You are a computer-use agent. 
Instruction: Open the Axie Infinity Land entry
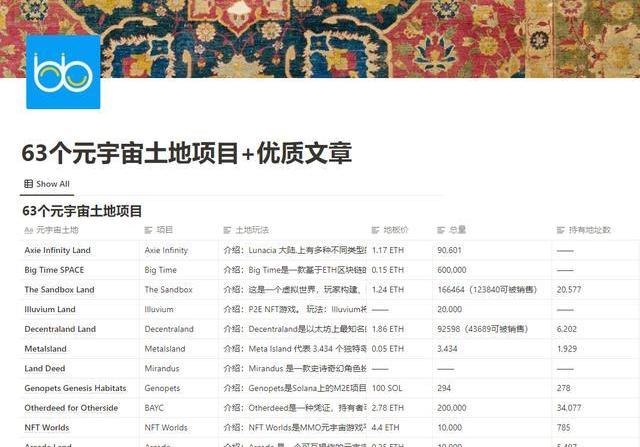pyautogui.click(x=57, y=250)
